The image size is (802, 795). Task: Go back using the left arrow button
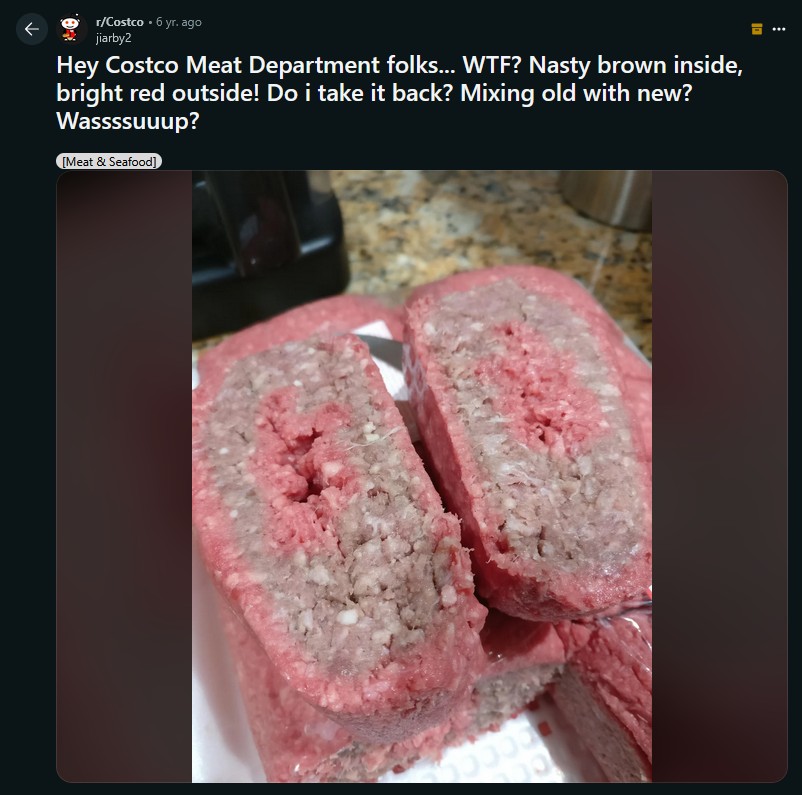pos(32,29)
